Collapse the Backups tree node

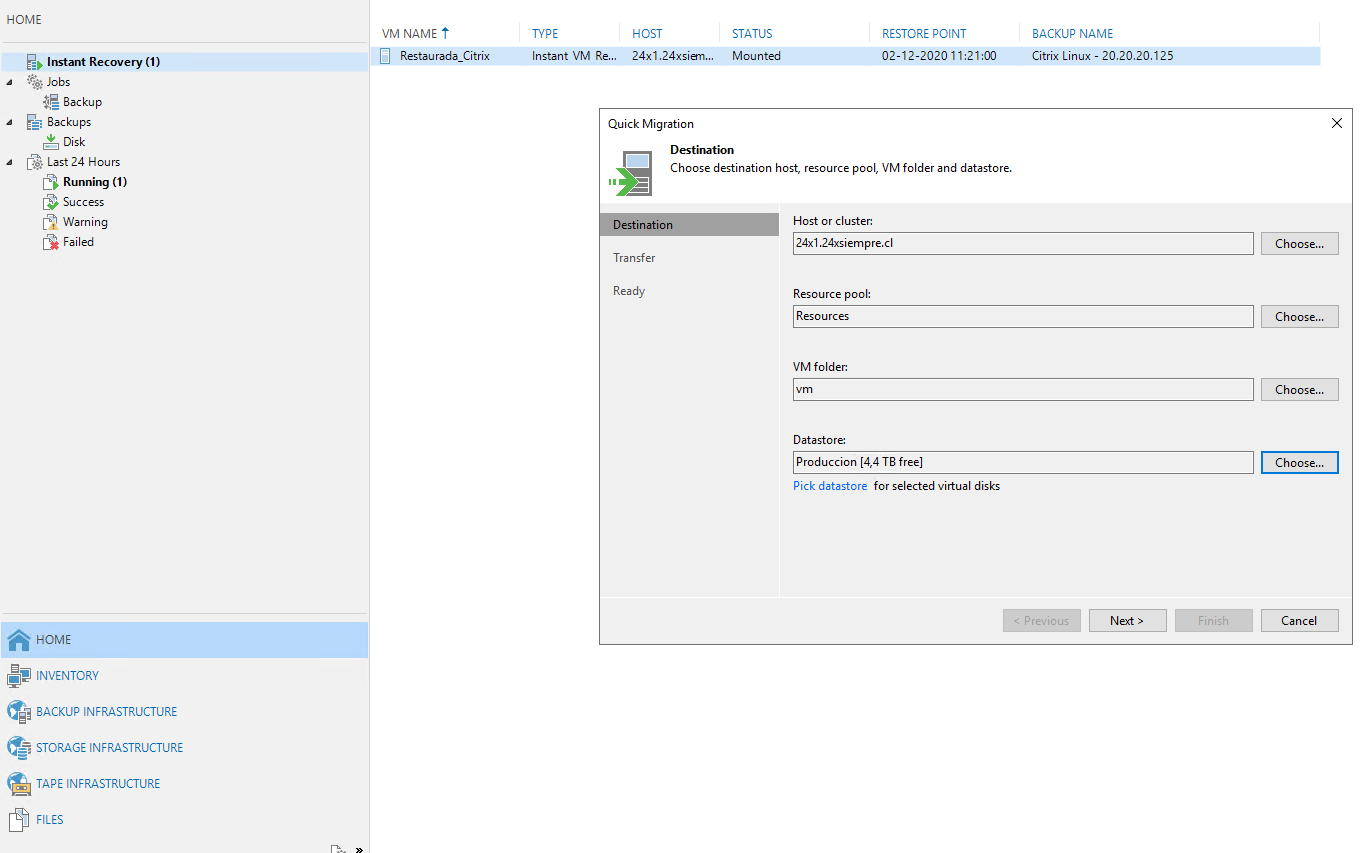pyautogui.click(x=8, y=121)
